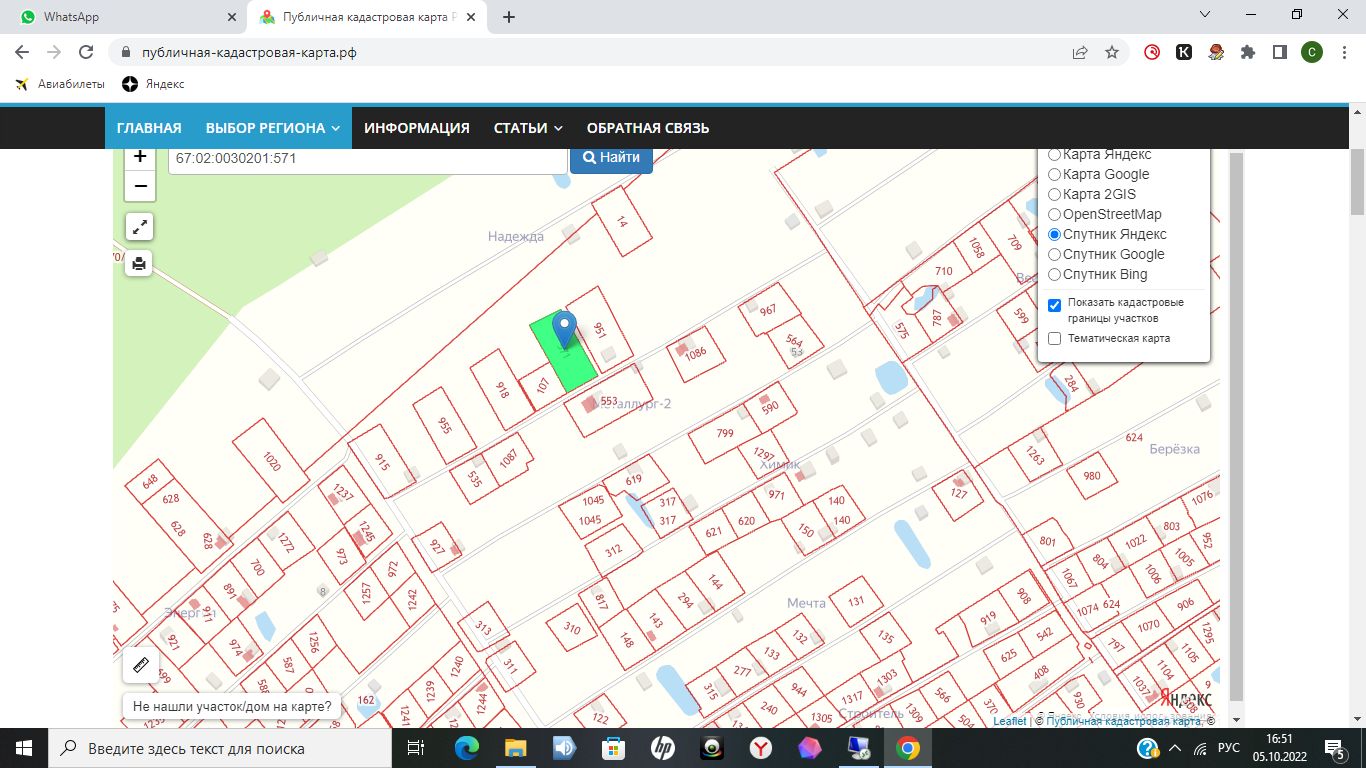Click the map zoom in plus button
This screenshot has height=768, width=1366.
coord(140,157)
